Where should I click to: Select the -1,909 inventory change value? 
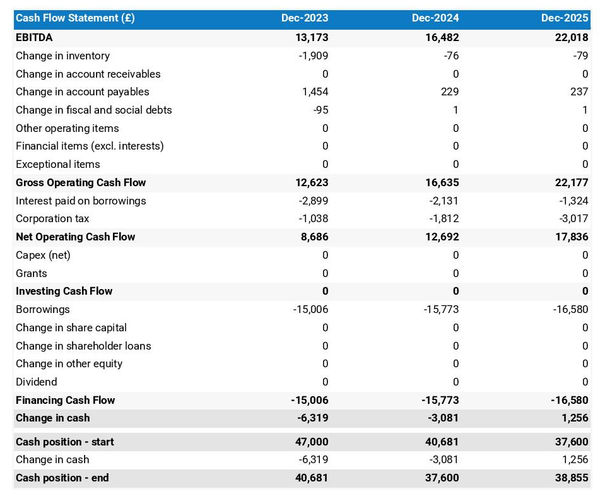point(312,56)
